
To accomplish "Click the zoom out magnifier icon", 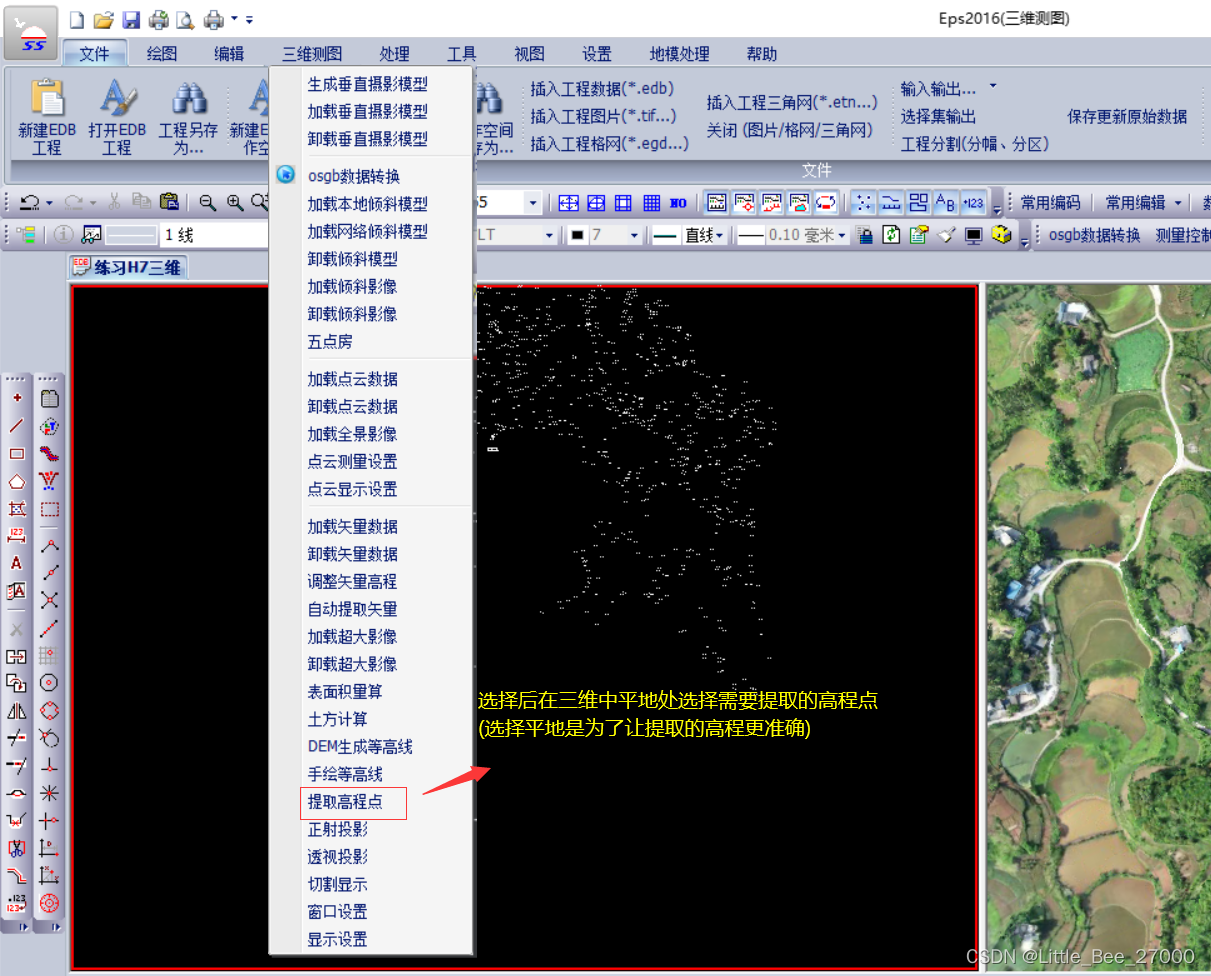I will click(207, 203).
